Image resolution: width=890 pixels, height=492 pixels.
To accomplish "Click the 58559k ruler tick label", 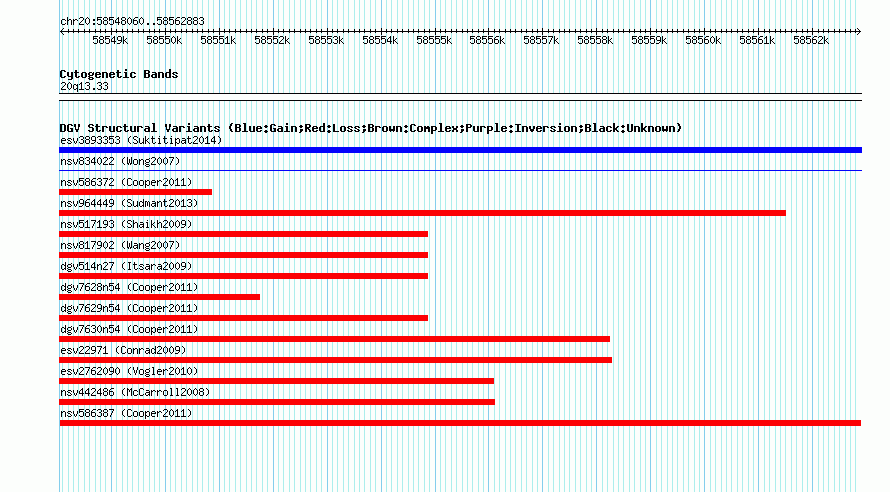I will point(649,40).
